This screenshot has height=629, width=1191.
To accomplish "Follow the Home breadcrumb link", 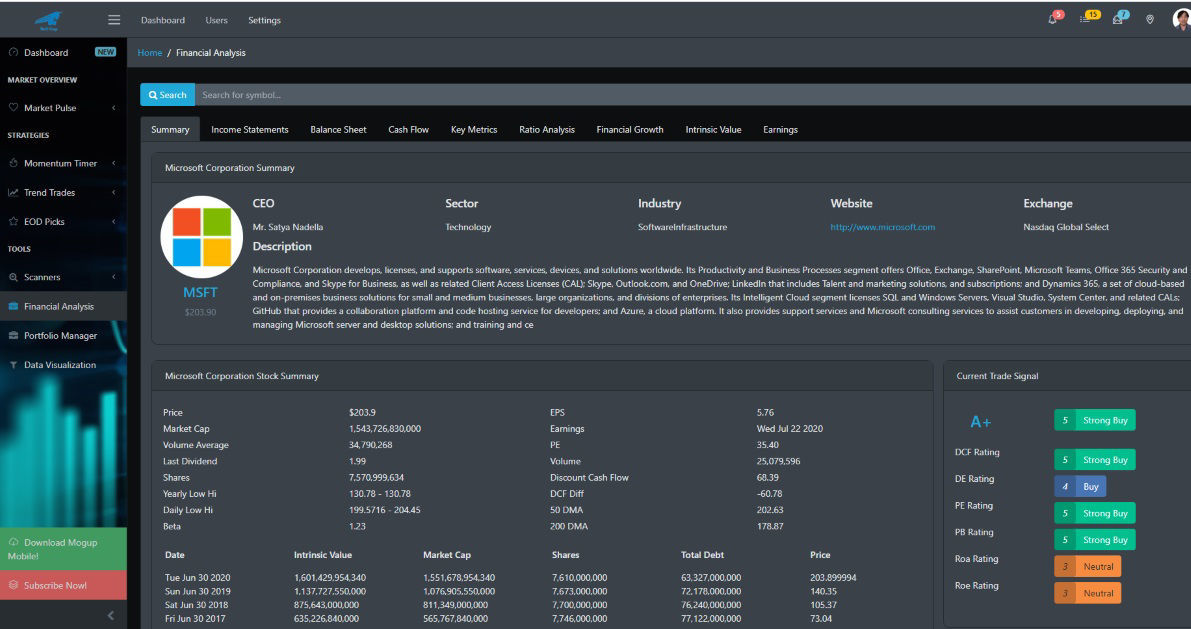I will click(x=150, y=52).
